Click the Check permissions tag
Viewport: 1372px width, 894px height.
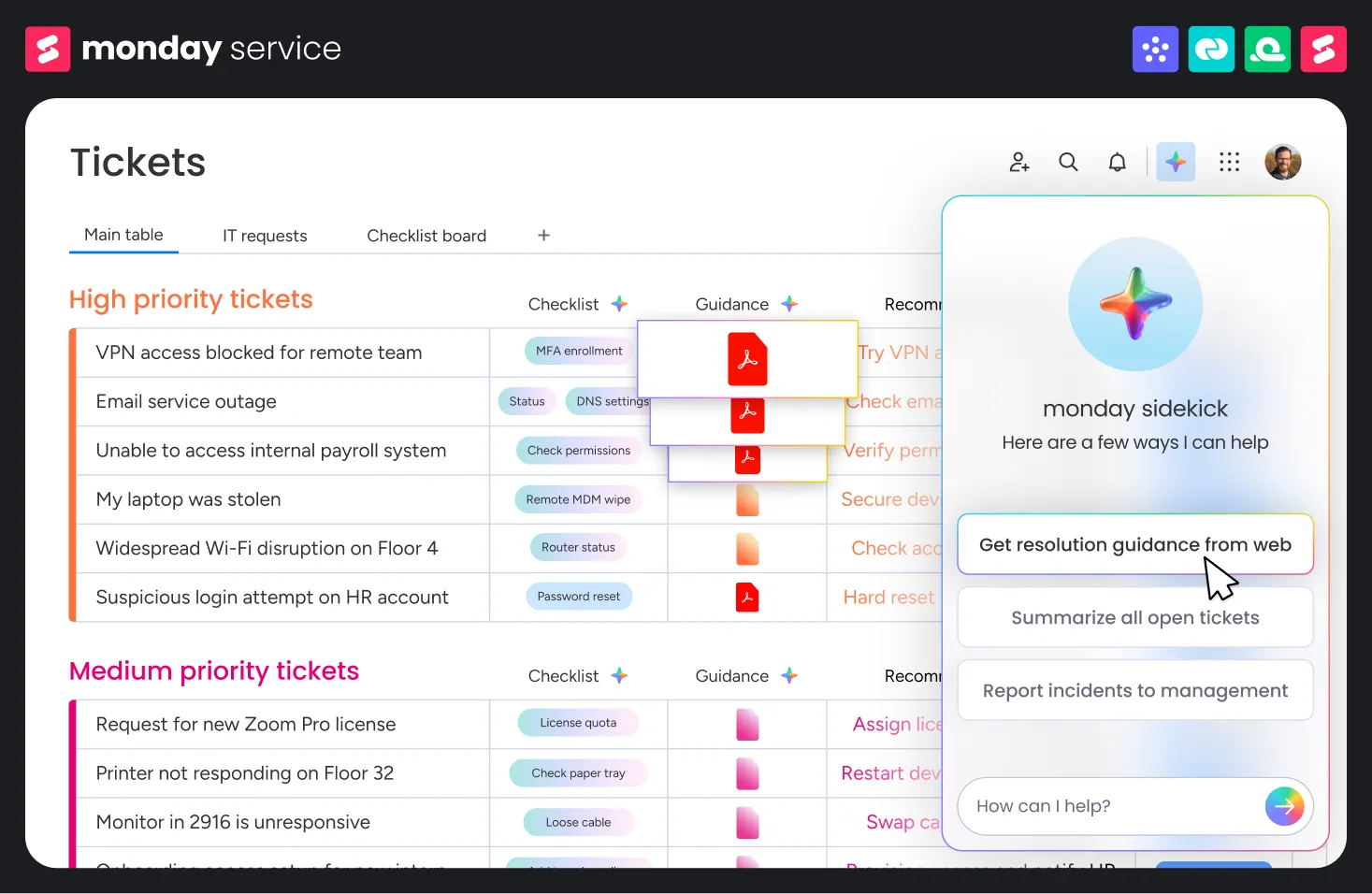click(x=579, y=450)
